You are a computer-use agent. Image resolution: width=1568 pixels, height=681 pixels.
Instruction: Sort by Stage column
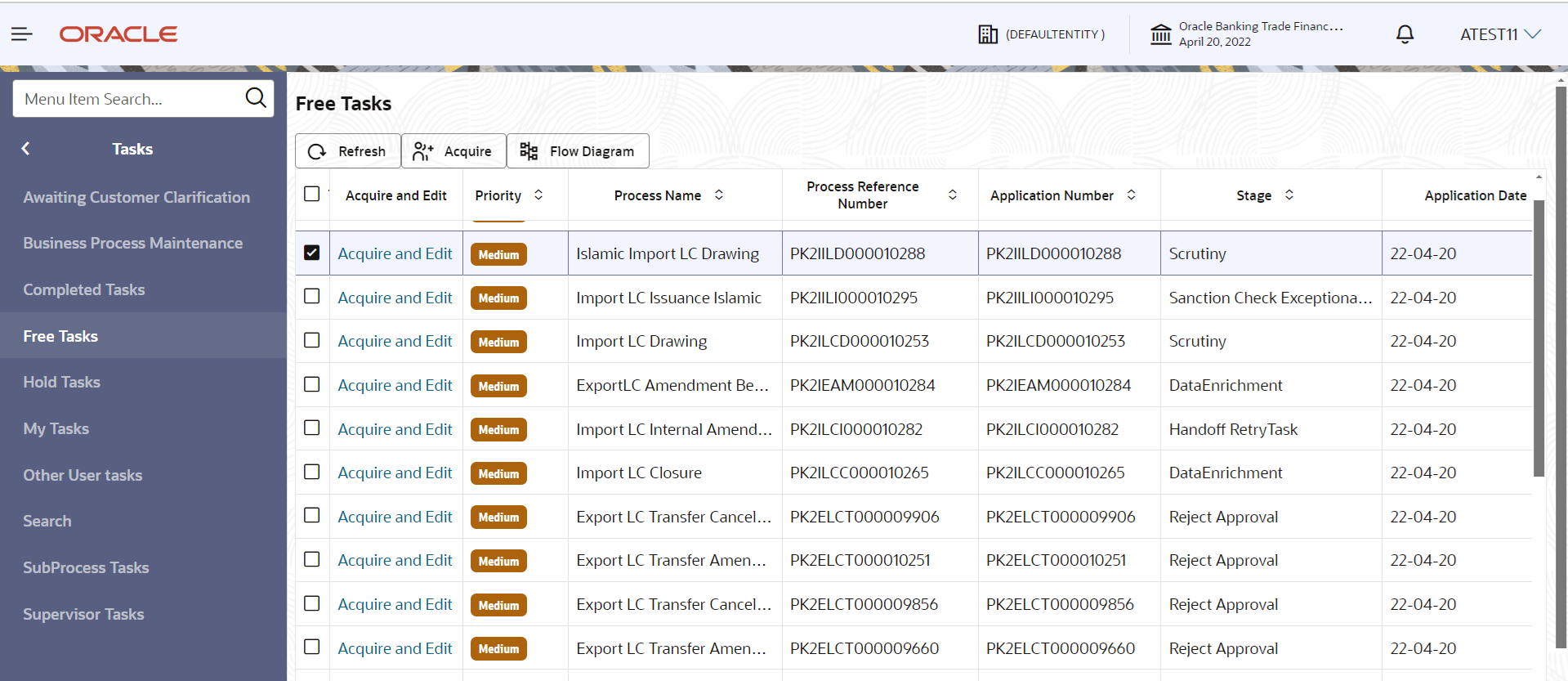1289,195
